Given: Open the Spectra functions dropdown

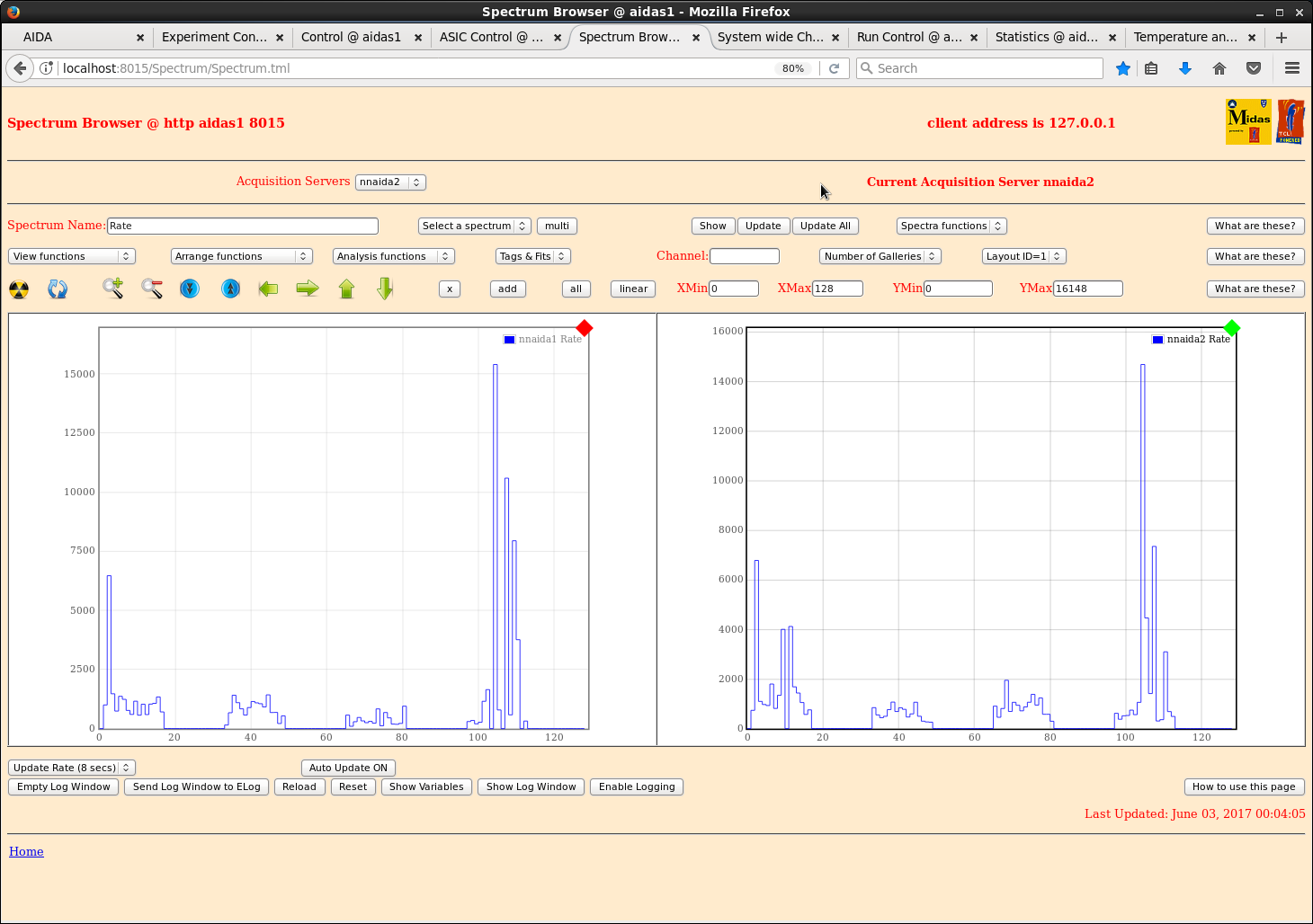Looking at the screenshot, I should pos(951,226).
